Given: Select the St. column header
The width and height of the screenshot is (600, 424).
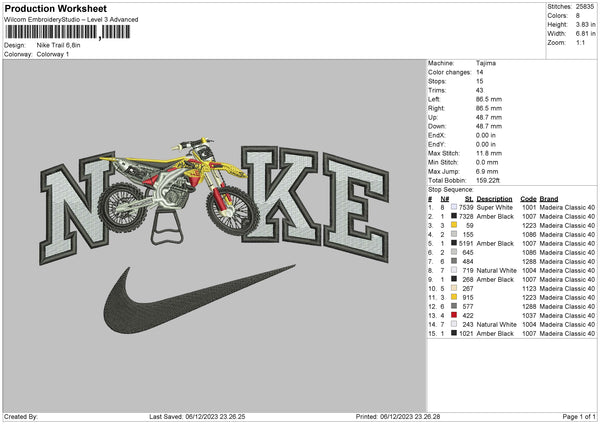Looking at the screenshot, I should (469, 199).
